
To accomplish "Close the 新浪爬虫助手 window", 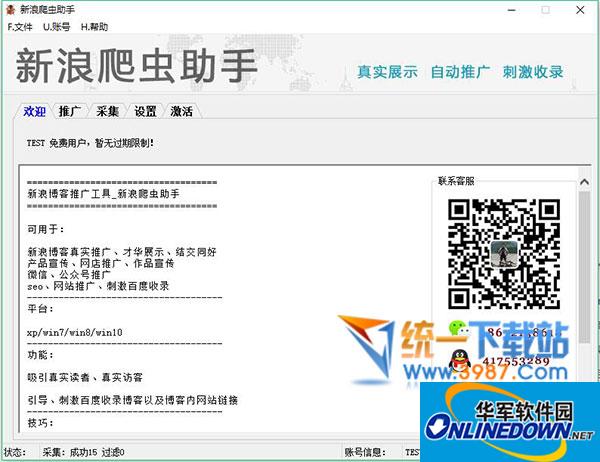I will [580, 10].
